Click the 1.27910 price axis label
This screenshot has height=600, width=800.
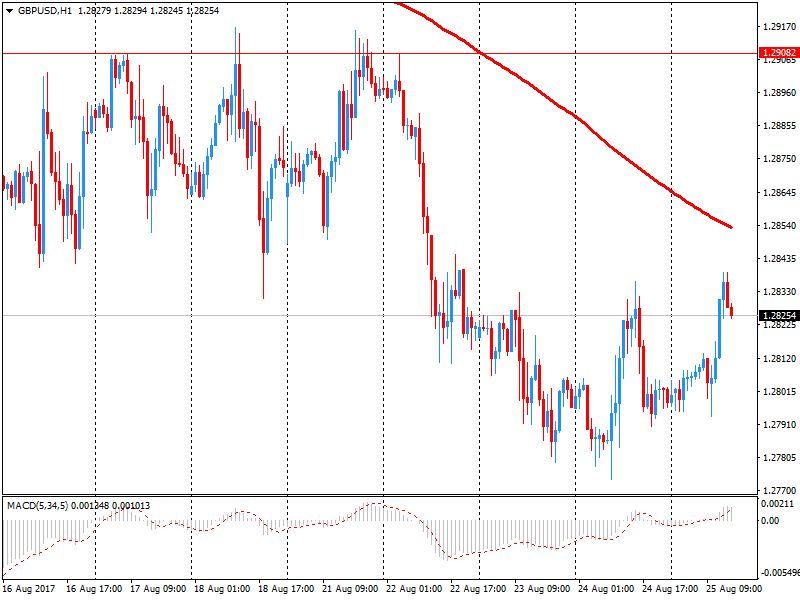click(779, 424)
